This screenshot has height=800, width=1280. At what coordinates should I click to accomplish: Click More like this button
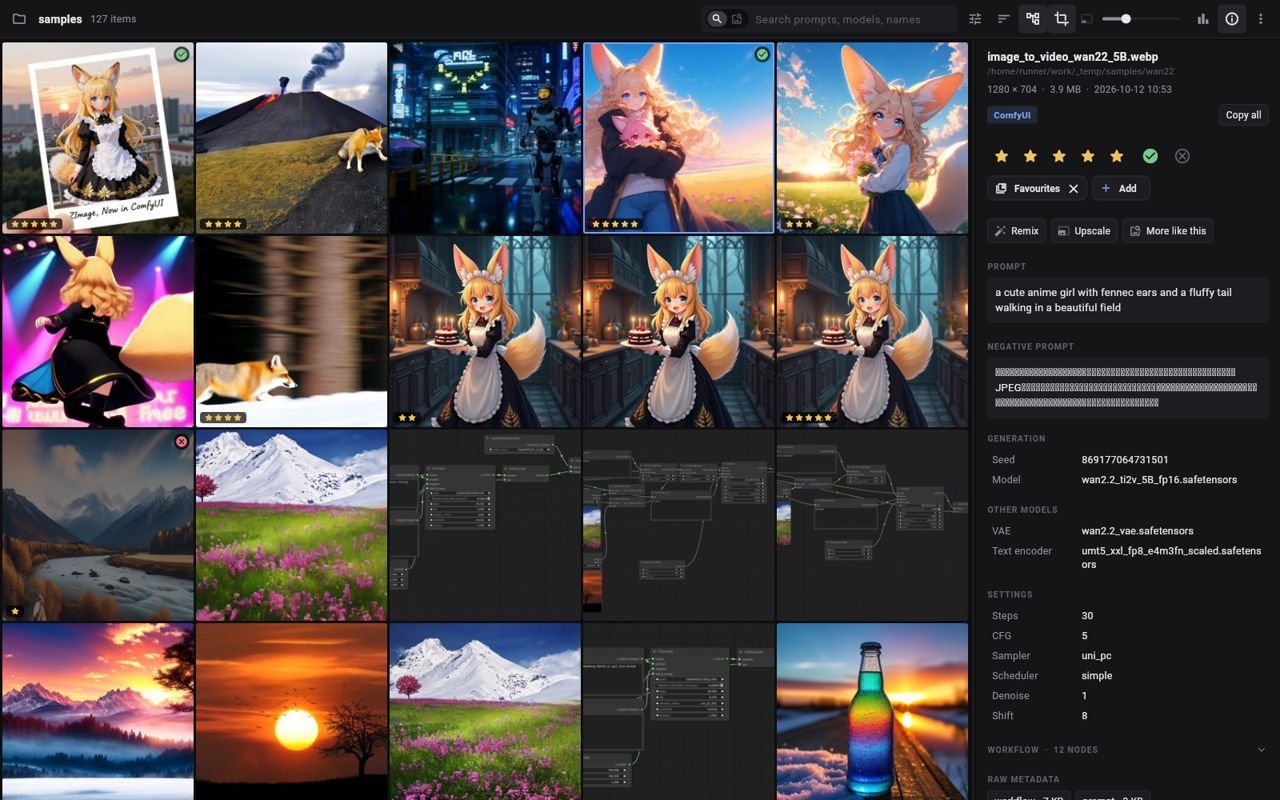pyautogui.click(x=1167, y=231)
